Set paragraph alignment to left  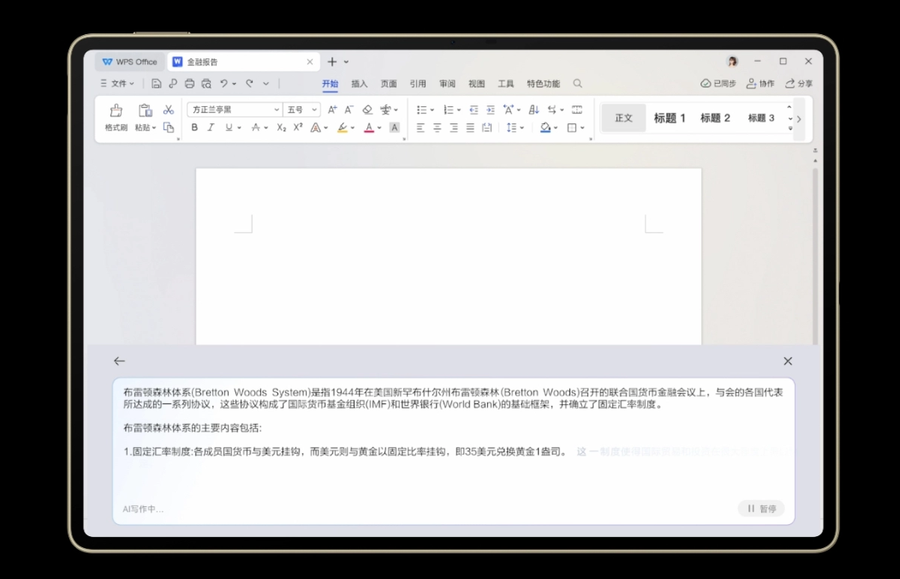(x=420, y=127)
